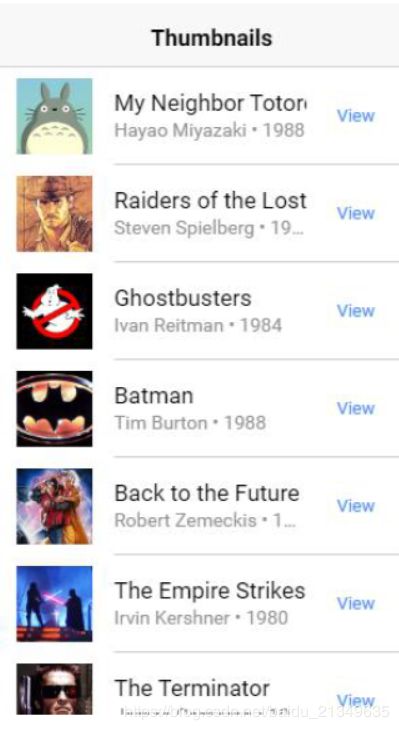Open The Terminator list item title
399x730 pixels.
coord(192,688)
